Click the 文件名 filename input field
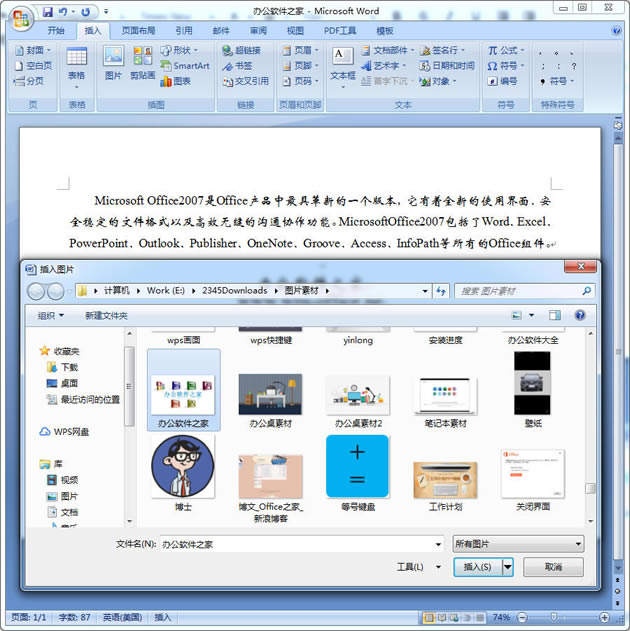The image size is (630, 631). coord(300,544)
